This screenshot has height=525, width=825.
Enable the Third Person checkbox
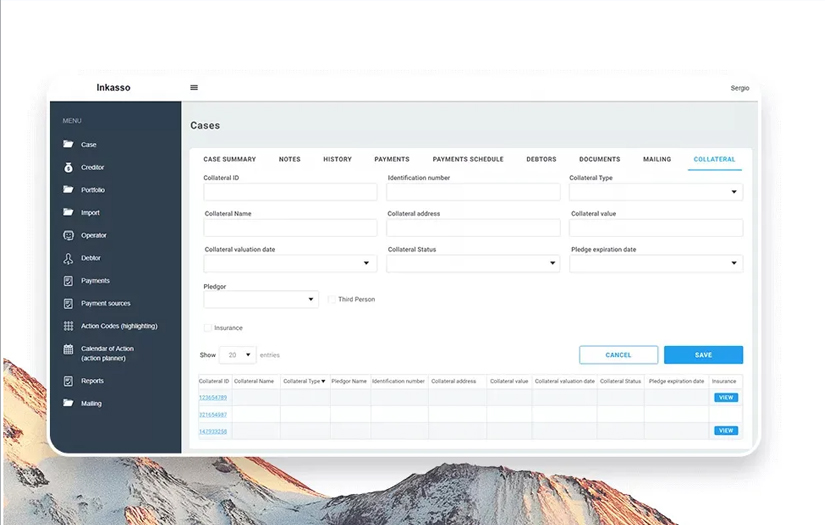pyautogui.click(x=332, y=299)
